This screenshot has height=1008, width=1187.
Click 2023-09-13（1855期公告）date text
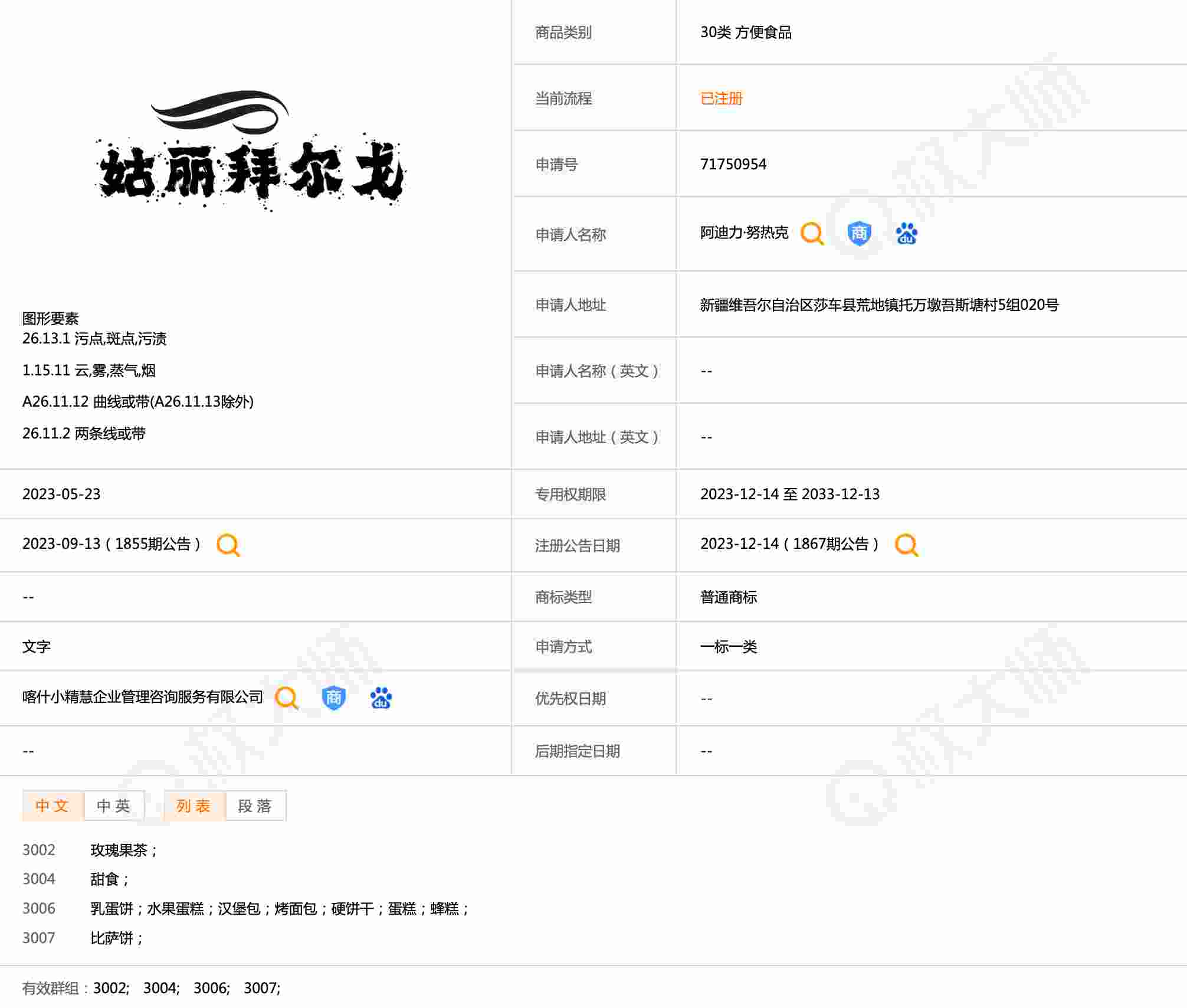[111, 544]
